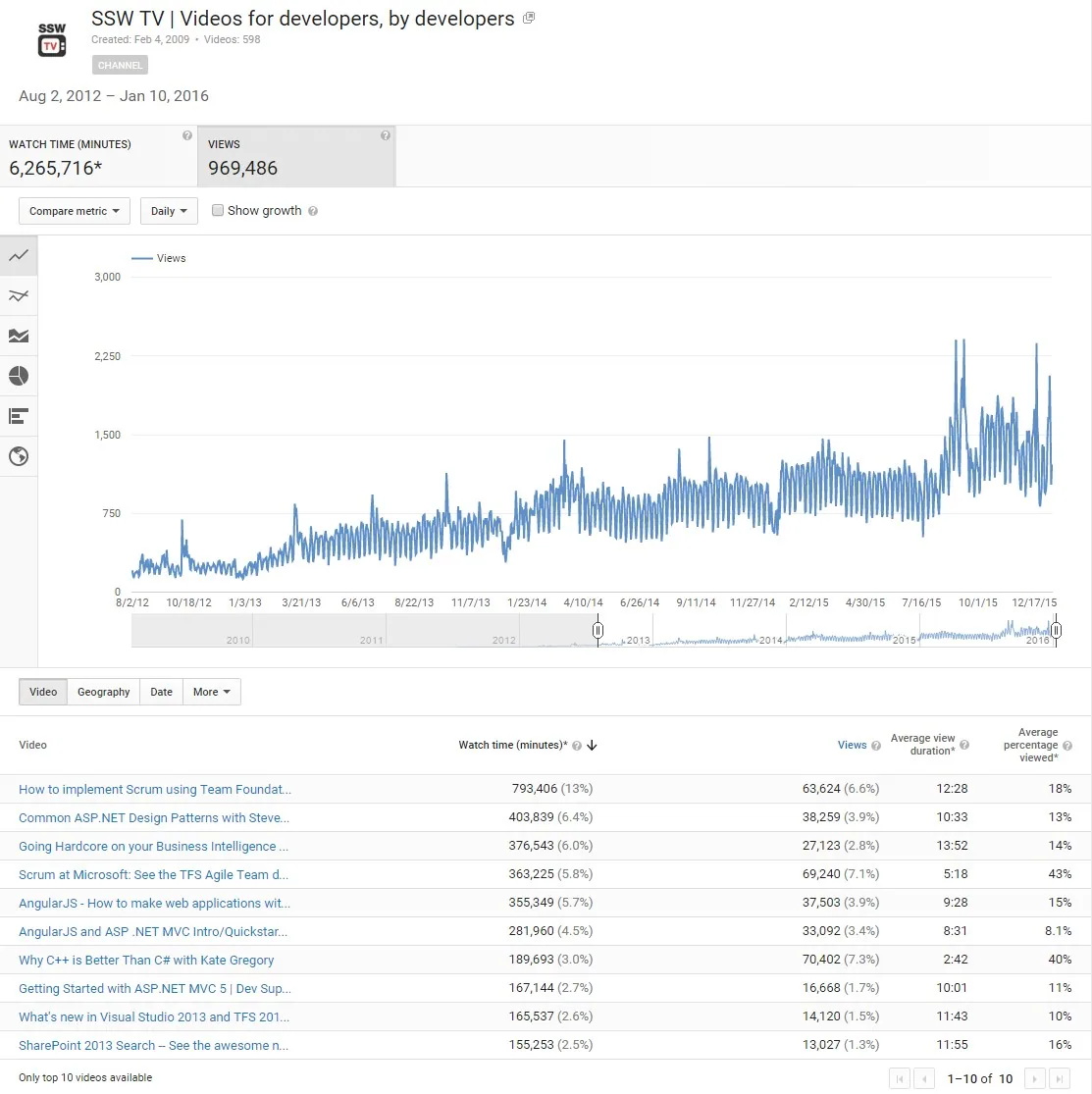Click the left handle of timeline range slider
1092x1094 pixels.
[598, 631]
